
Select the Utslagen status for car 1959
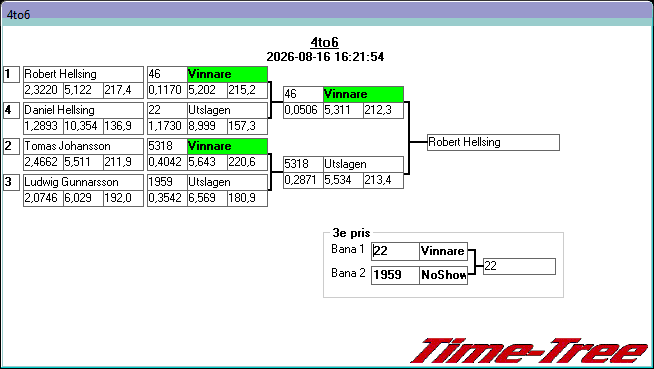pos(227,182)
